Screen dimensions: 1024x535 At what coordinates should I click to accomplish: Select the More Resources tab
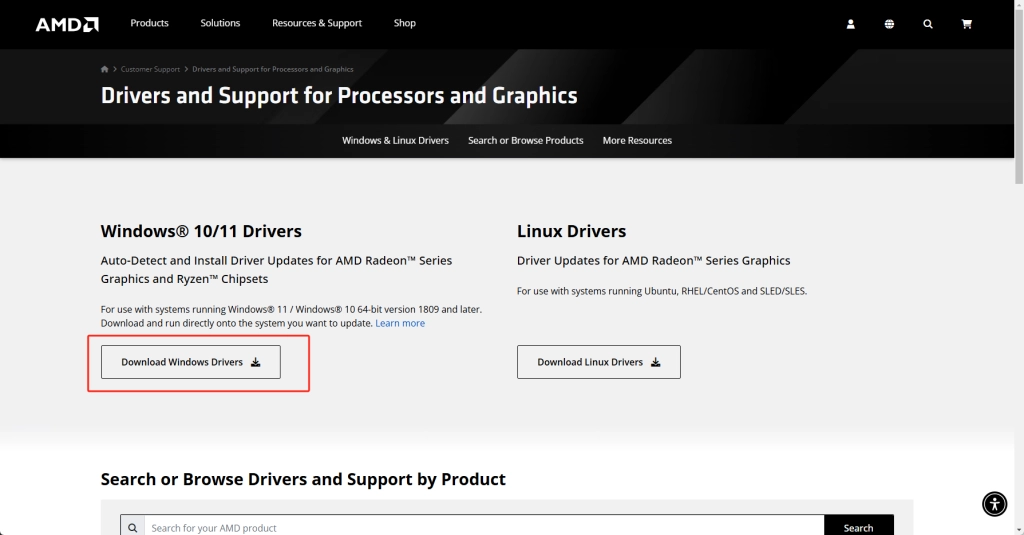pyautogui.click(x=637, y=140)
